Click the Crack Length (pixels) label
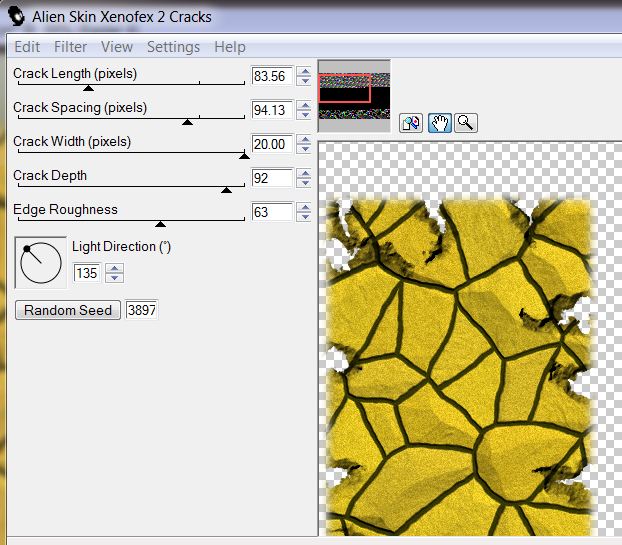This screenshot has width=622, height=545. click(x=75, y=73)
